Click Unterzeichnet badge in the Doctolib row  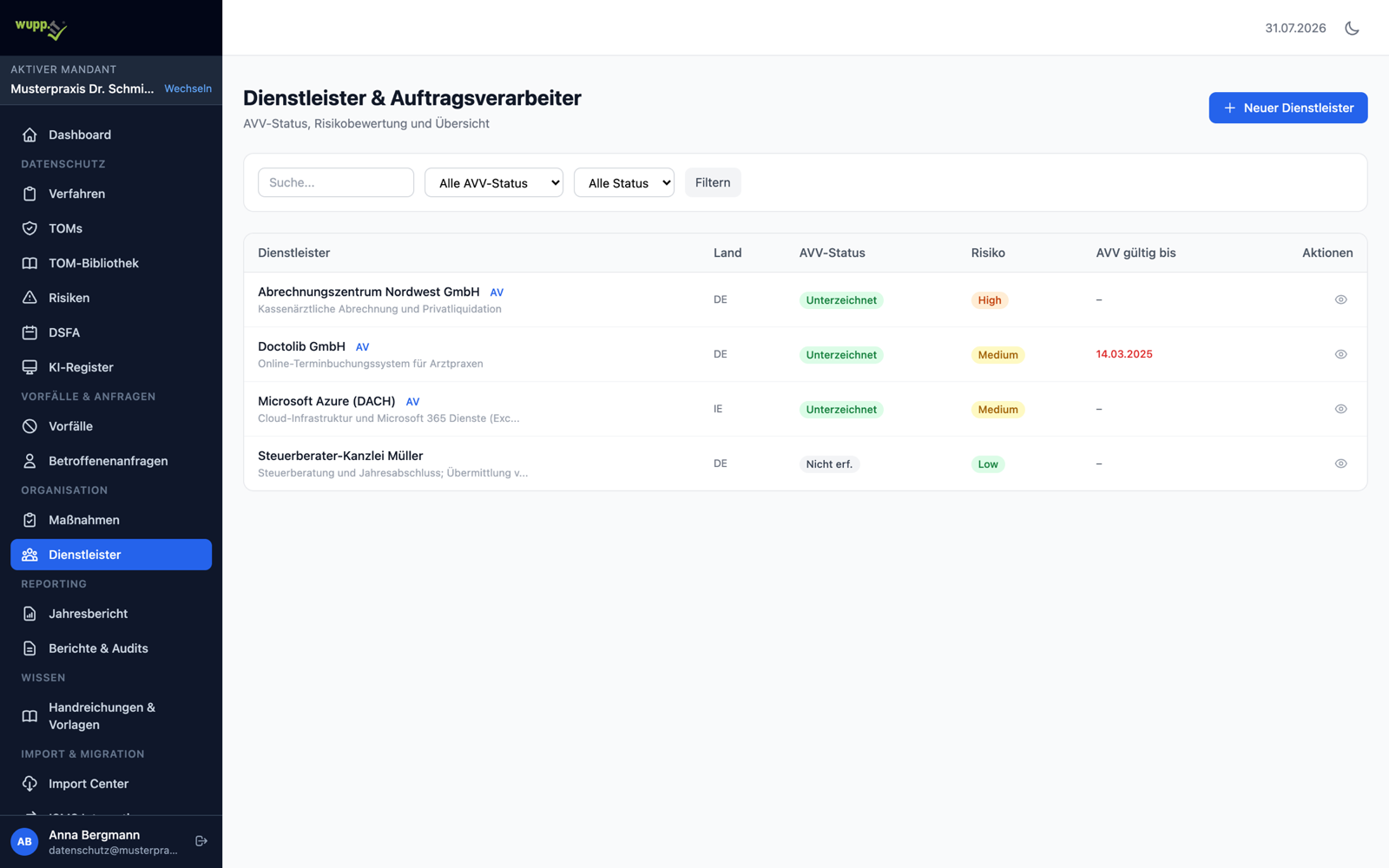click(x=841, y=355)
